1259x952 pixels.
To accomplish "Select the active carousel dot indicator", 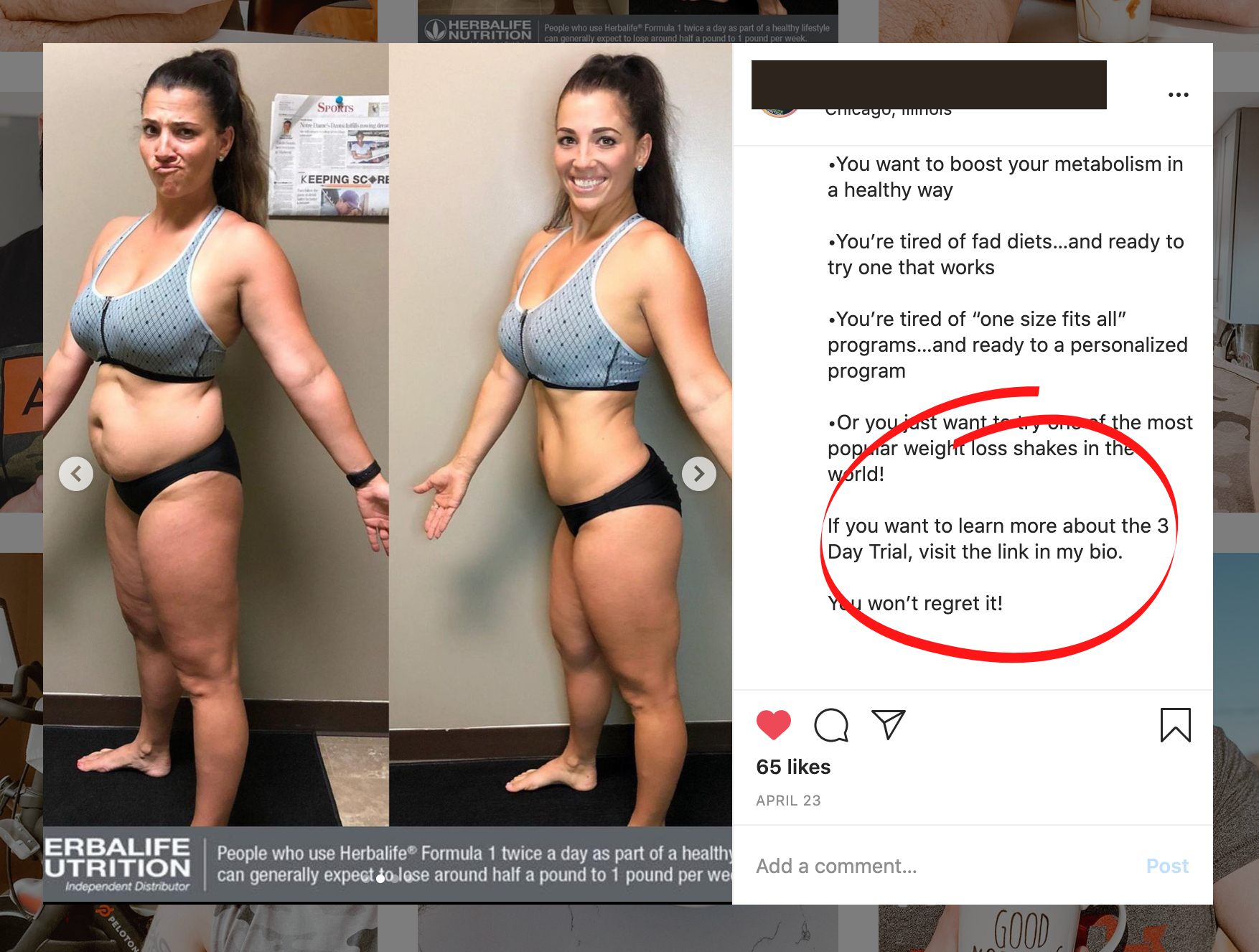I will 380,879.
